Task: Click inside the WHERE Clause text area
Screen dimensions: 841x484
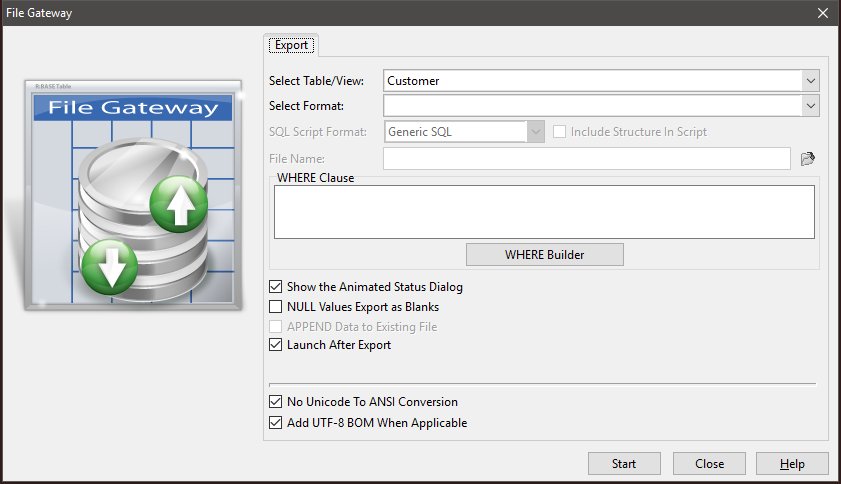Action: coord(544,211)
